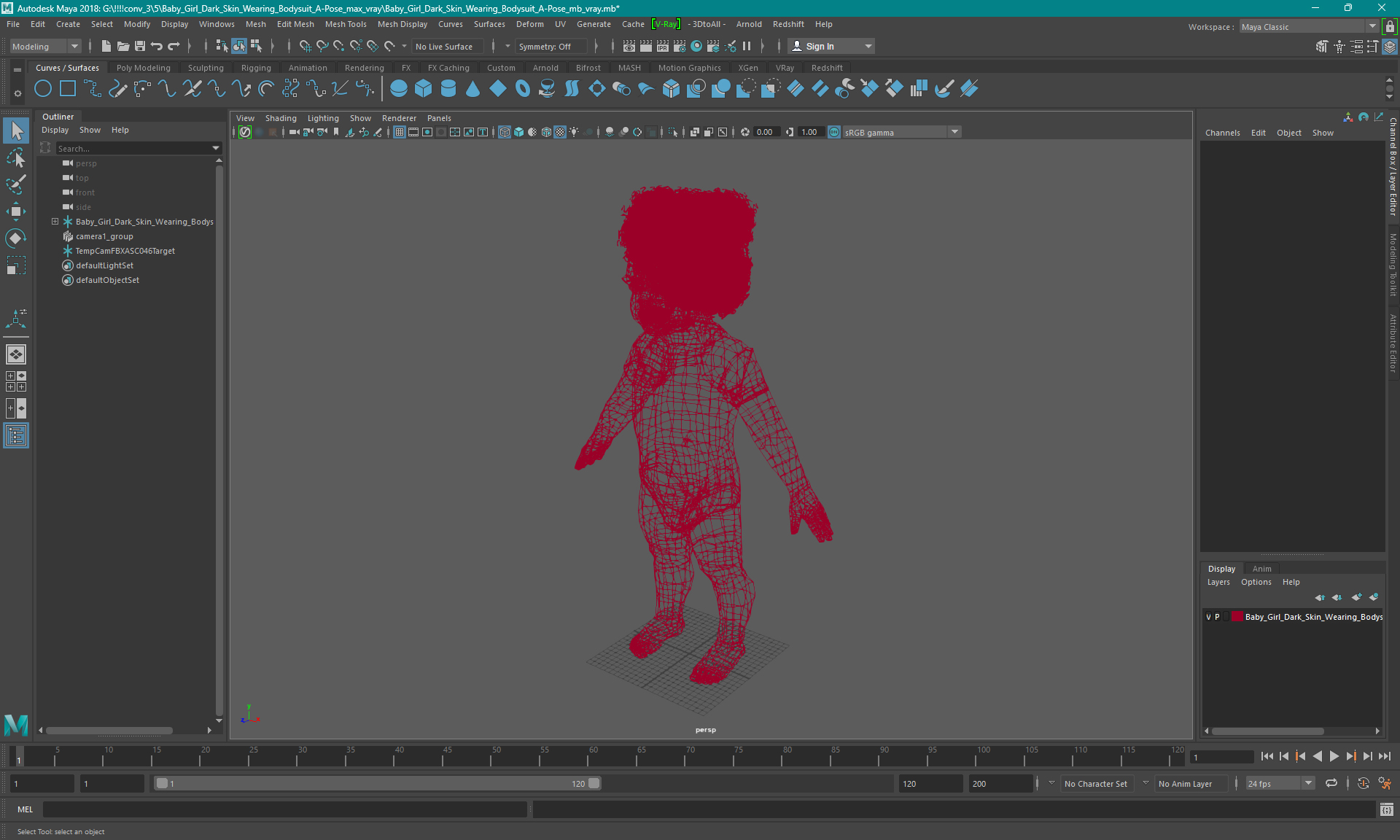Toggle wireframe shading in viewport
Screen dimensions: 1400x840
505,132
